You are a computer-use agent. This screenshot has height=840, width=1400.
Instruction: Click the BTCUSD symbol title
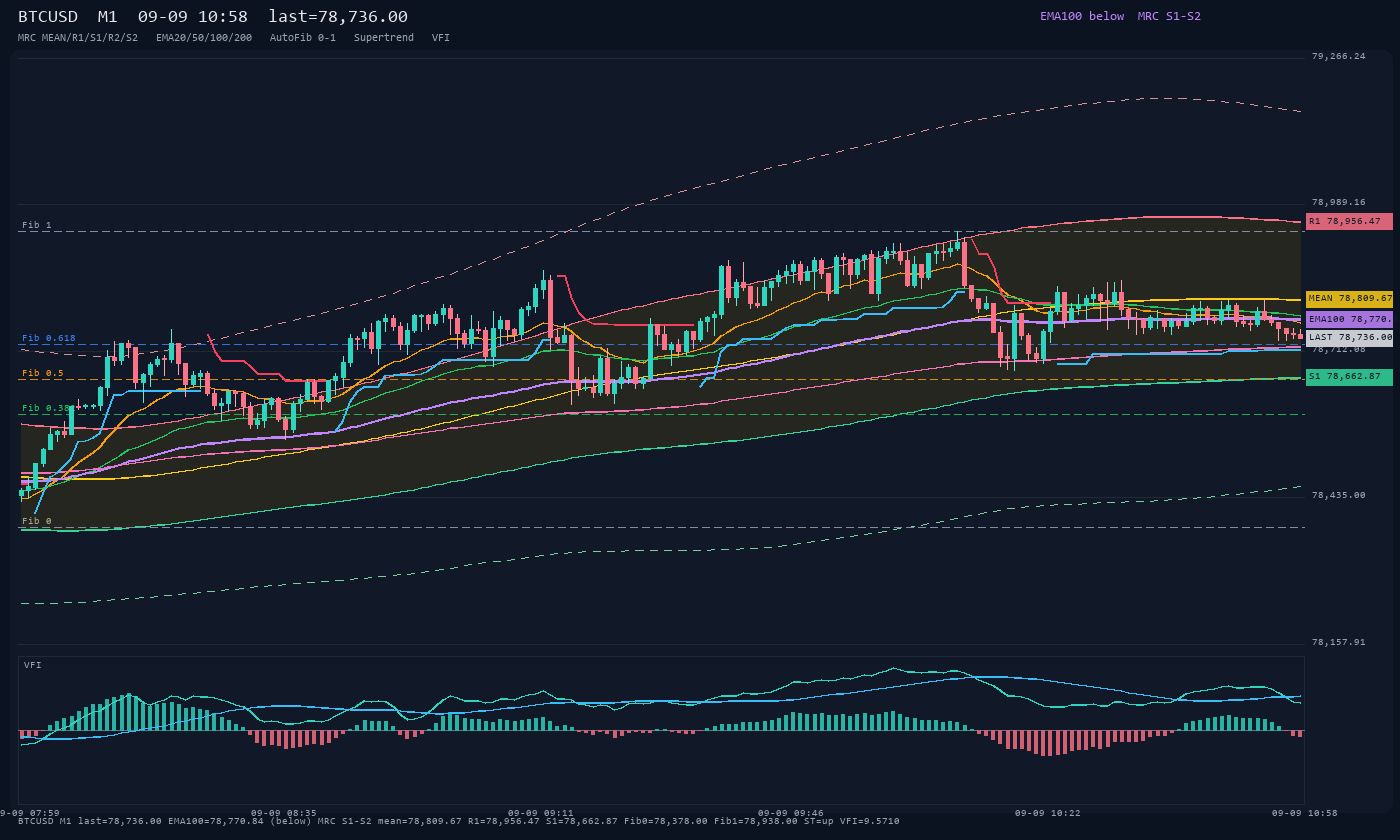click(x=48, y=16)
